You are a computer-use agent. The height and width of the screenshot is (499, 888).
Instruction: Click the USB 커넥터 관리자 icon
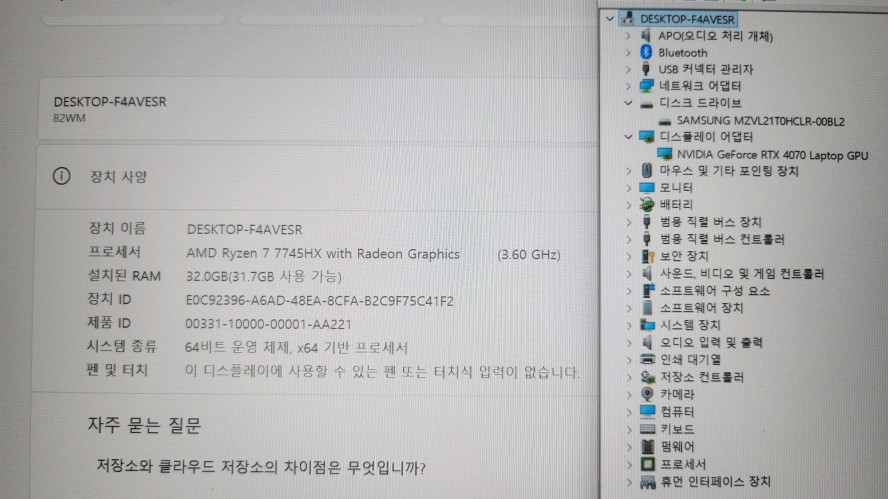point(646,69)
